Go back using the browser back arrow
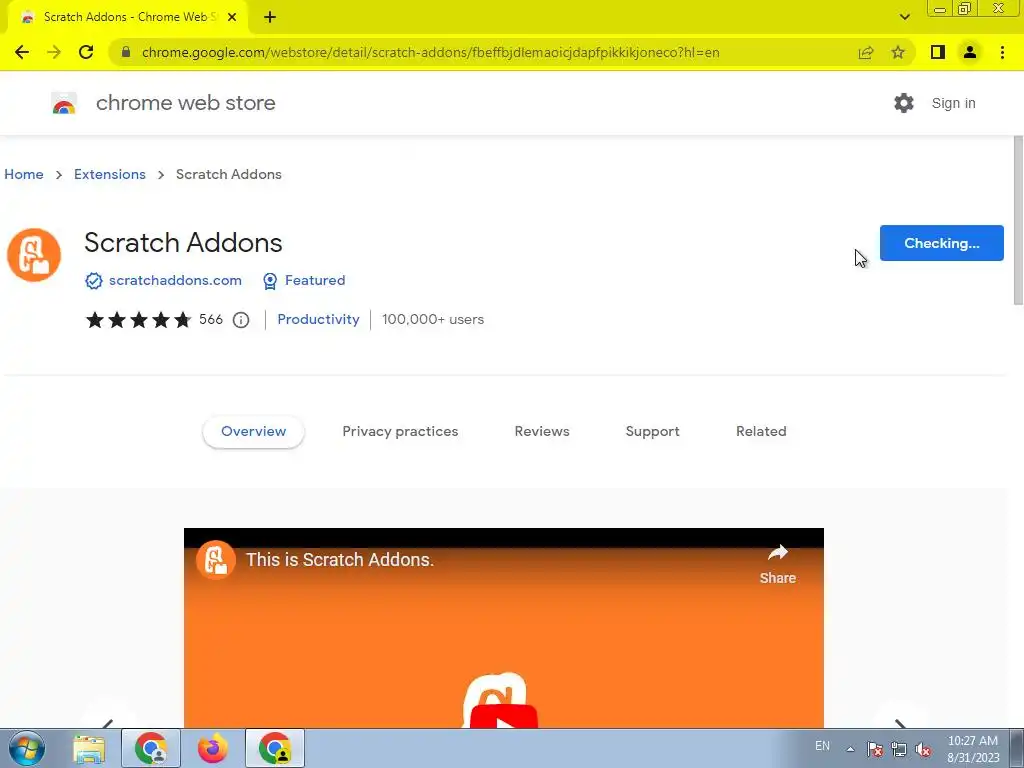1024x768 pixels. pos(22,52)
